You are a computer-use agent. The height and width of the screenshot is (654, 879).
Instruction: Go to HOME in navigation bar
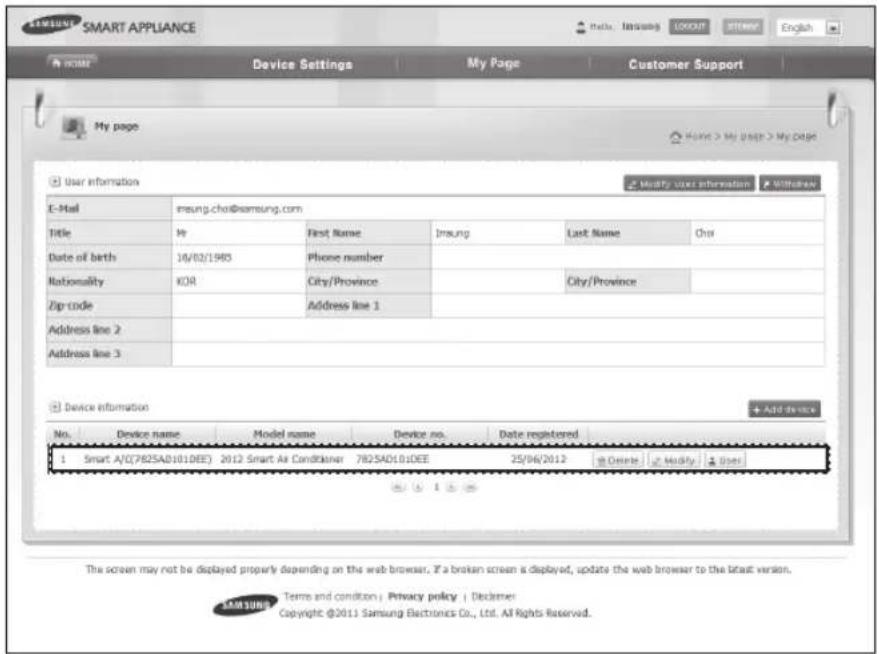coord(72,63)
